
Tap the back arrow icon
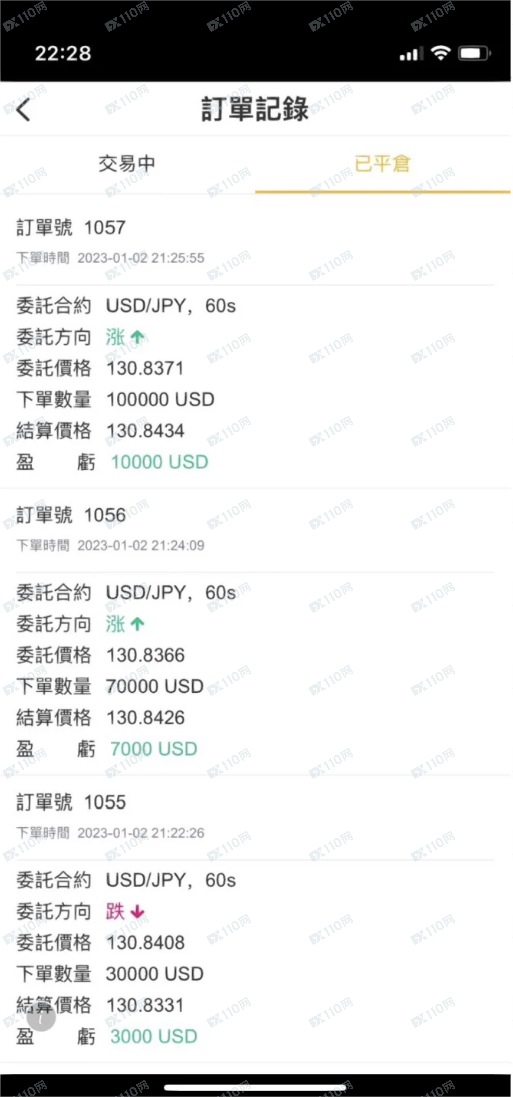coord(24,110)
